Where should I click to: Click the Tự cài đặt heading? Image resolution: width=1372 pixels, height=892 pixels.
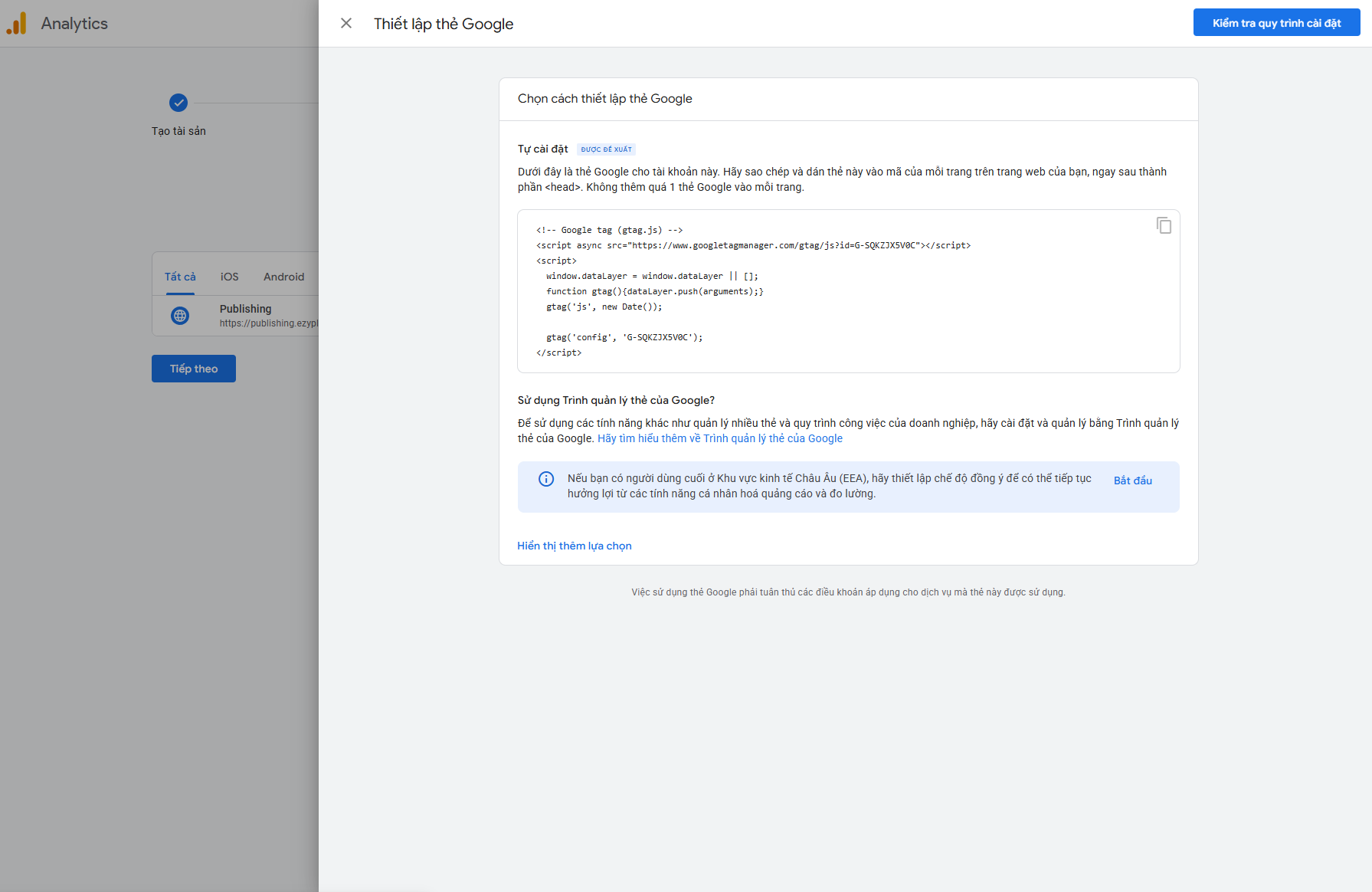(x=542, y=149)
